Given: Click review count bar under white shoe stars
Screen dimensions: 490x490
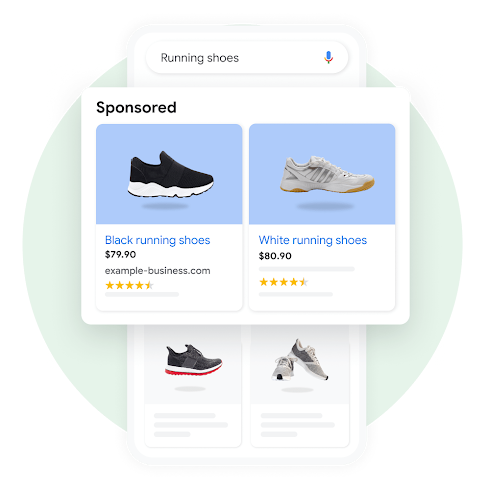Looking at the screenshot, I should (x=296, y=294).
